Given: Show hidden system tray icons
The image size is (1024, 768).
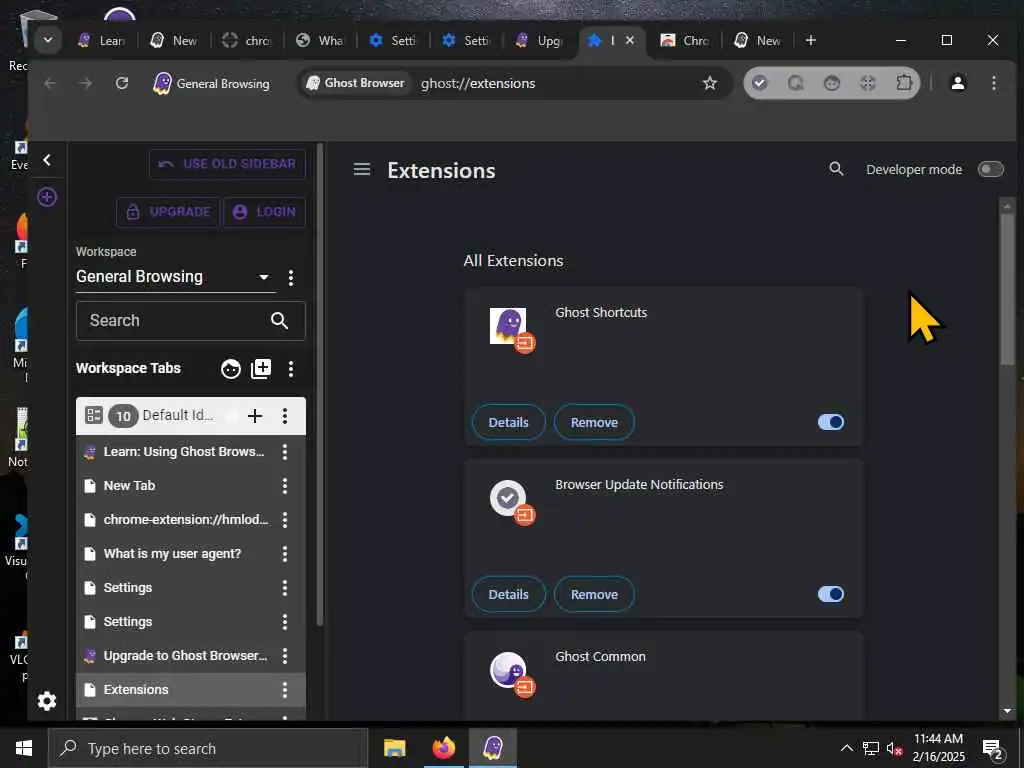Looking at the screenshot, I should click(846, 748).
